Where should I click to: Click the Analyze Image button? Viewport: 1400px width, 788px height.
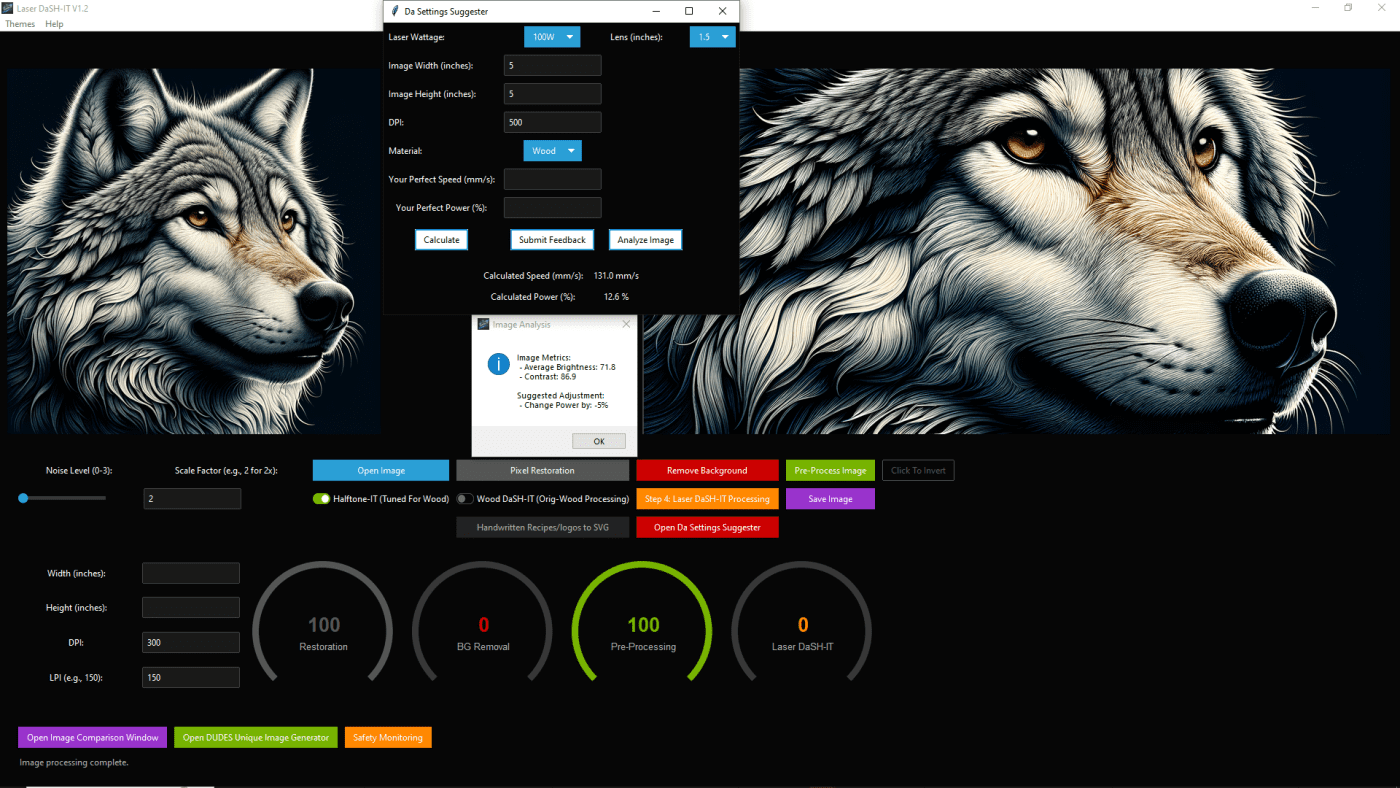click(x=646, y=240)
